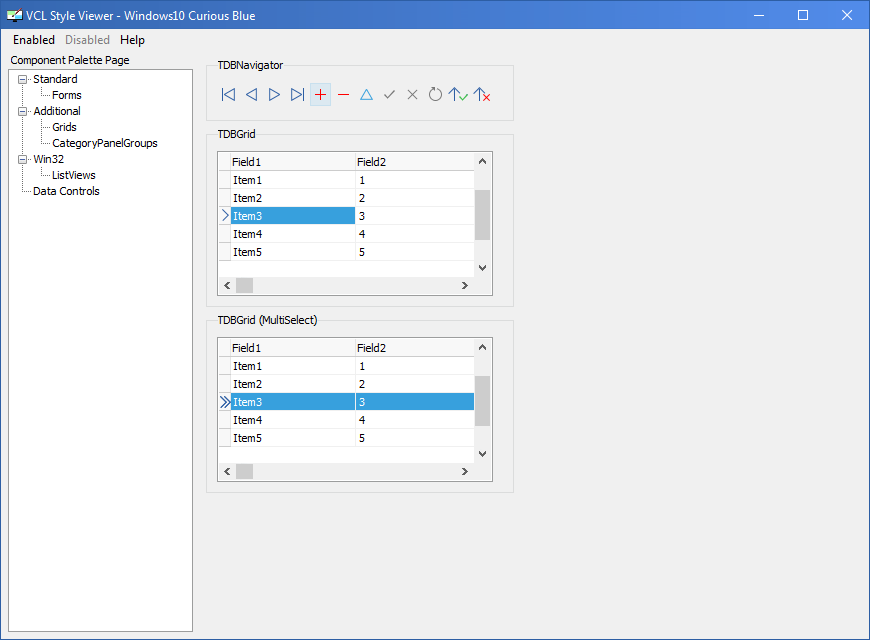Click the prior record navigator arrow
Screen dimensions: 870x640
[251, 95]
